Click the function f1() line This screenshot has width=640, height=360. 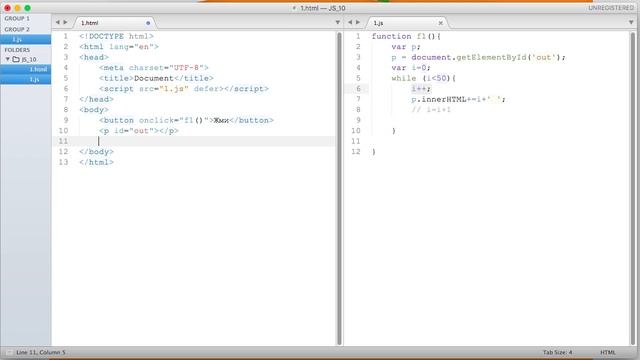click(x=406, y=36)
